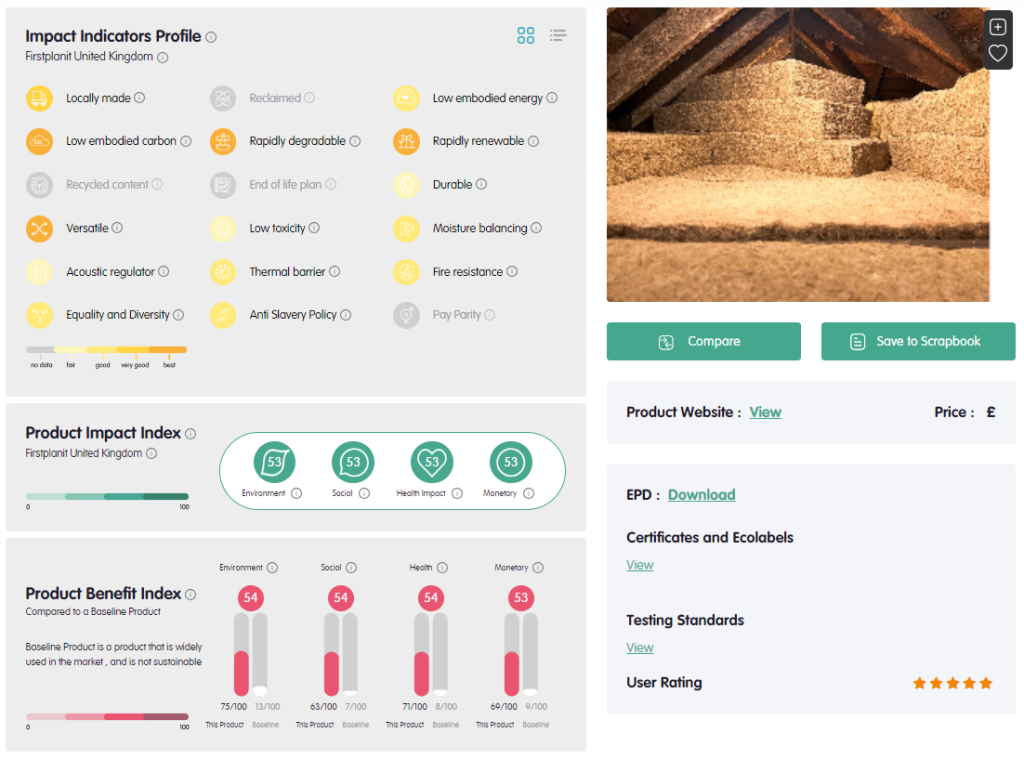
Task: Open info tooltip next to Impact Indicators Profile
Action: click(211, 37)
